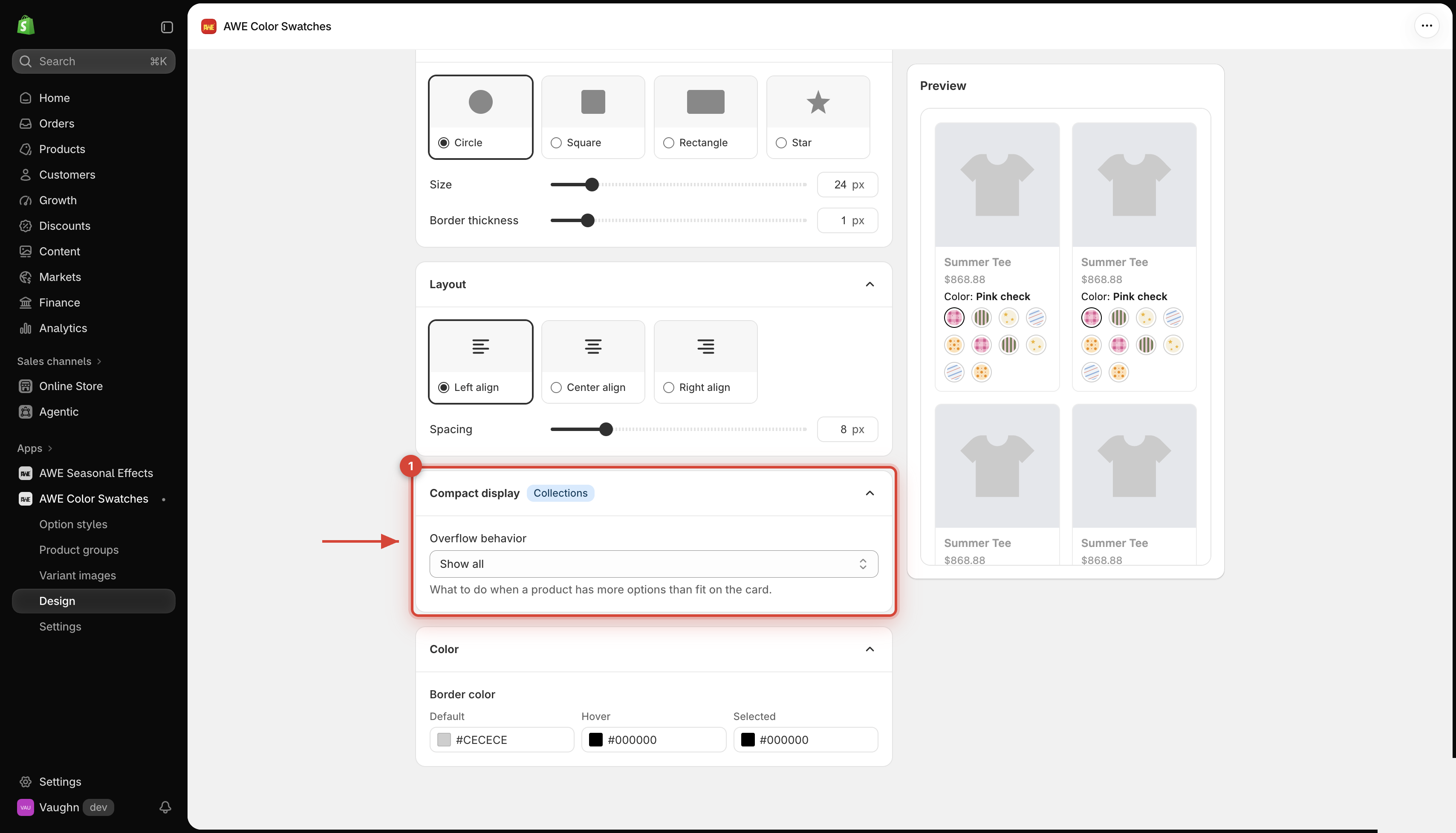Click the AWE Color Swatches header app icon

tap(209, 26)
